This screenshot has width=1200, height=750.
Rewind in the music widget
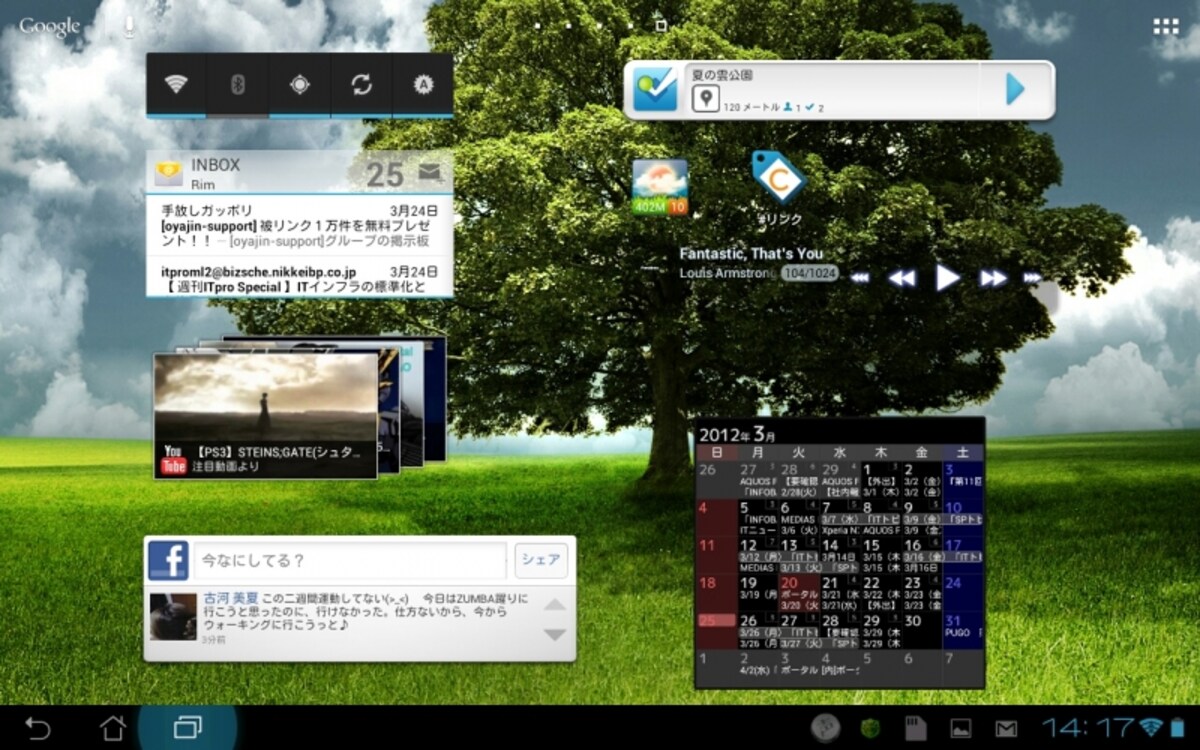pyautogui.click(x=902, y=278)
